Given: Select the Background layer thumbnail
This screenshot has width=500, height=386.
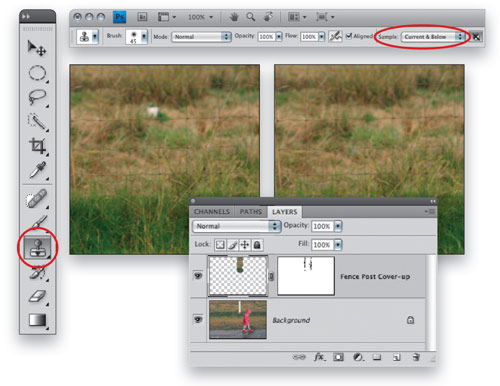Looking at the screenshot, I should (238, 320).
